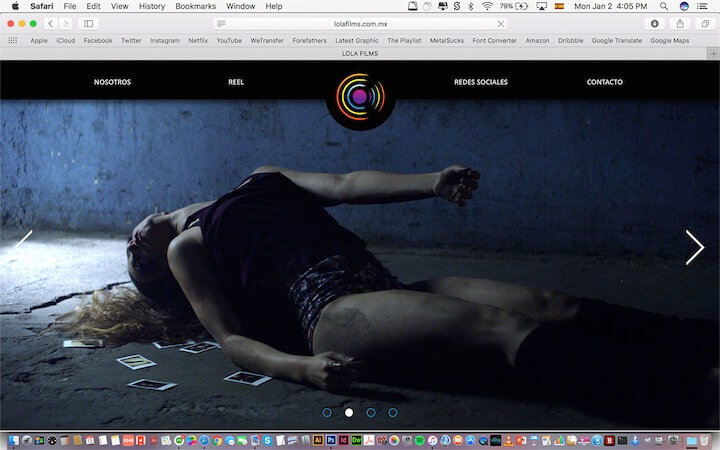Open the Top Sites grid icon
Viewport: 720px width, 450px height.
(x=13, y=40)
